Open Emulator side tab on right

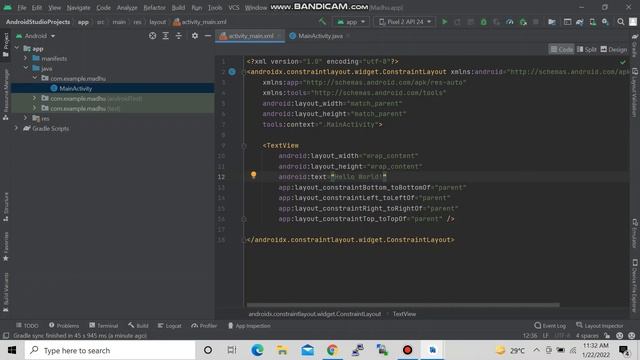[635, 233]
